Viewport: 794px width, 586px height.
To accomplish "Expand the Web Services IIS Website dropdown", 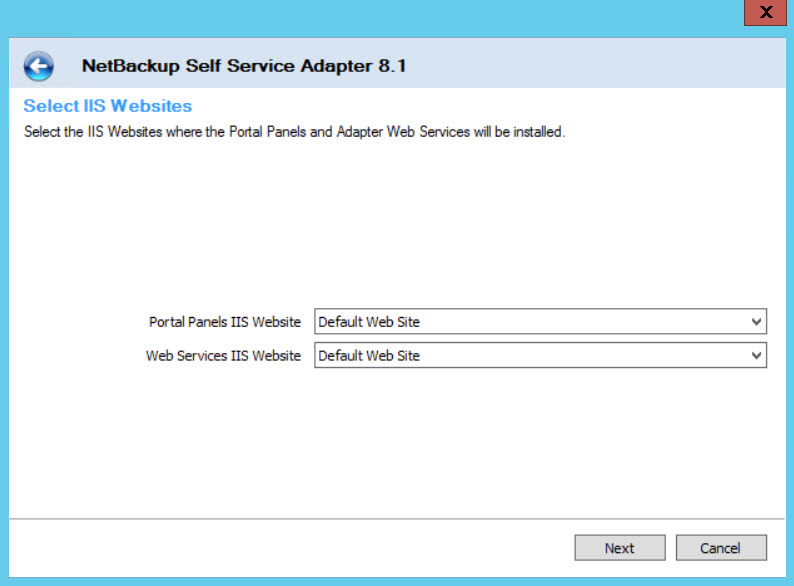I will point(540,356).
